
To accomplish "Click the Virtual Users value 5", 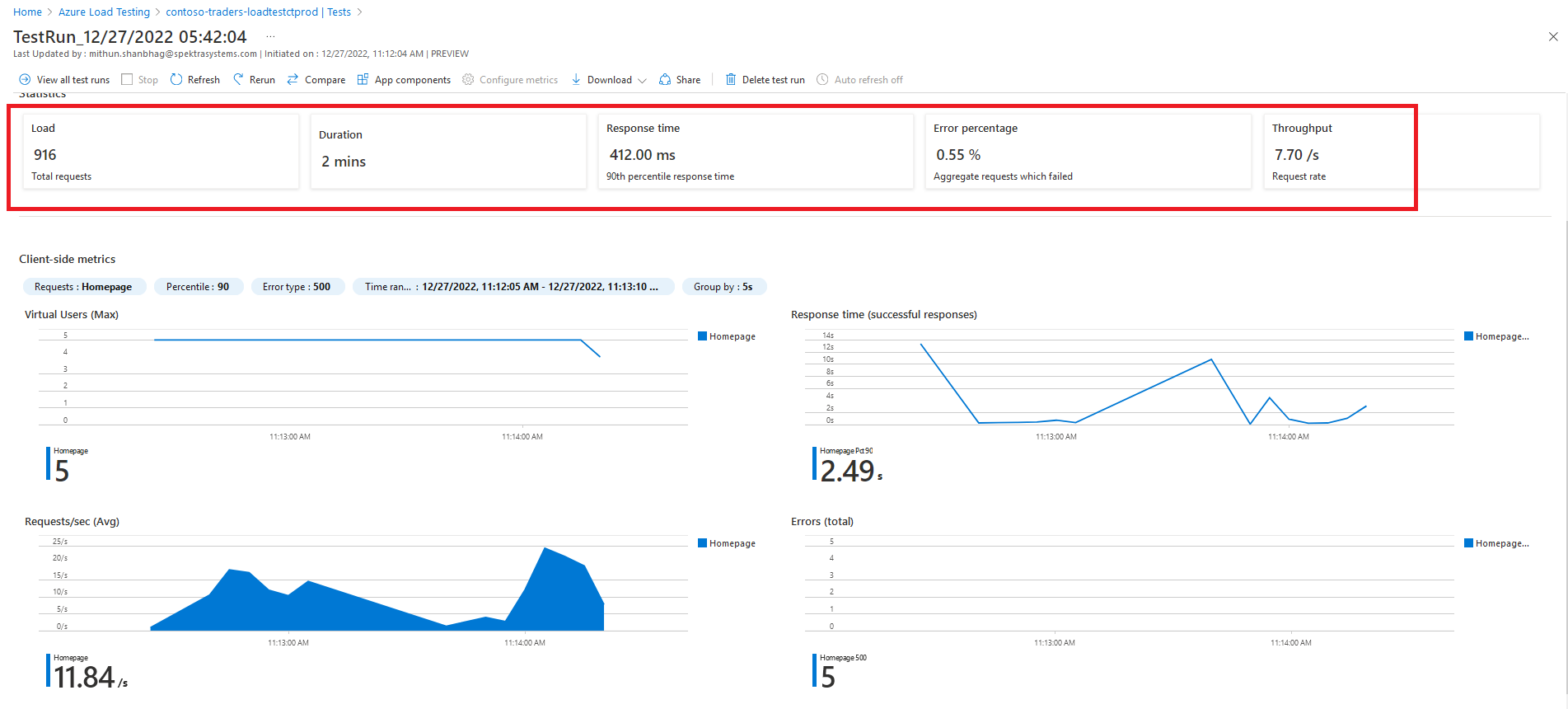I will (x=62, y=471).
